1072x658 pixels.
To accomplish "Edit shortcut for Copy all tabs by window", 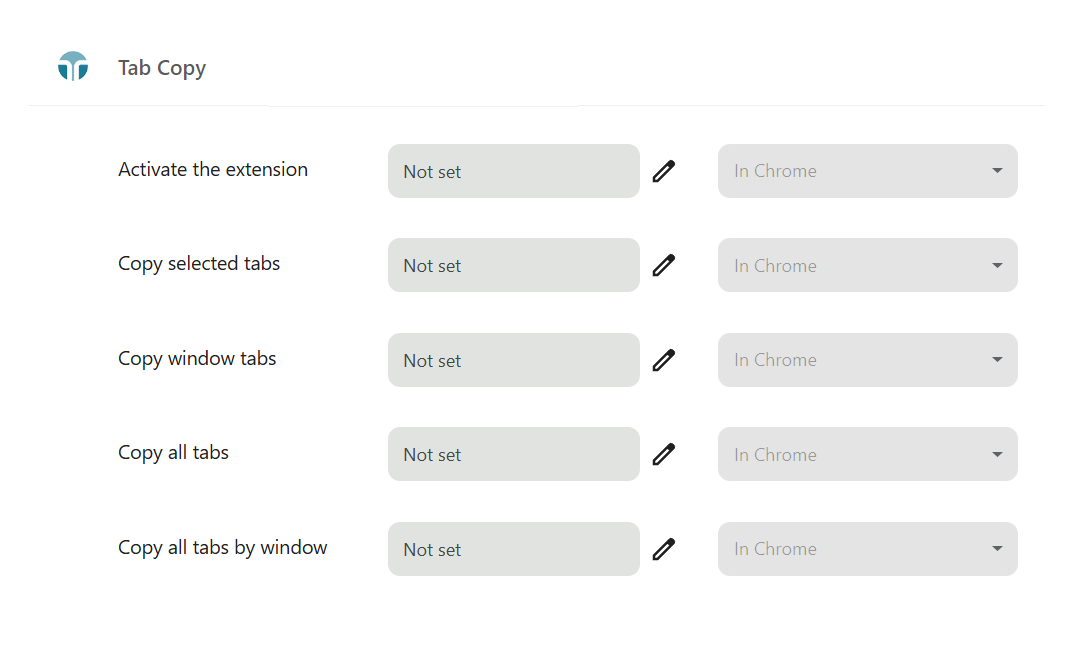I will (x=664, y=549).
